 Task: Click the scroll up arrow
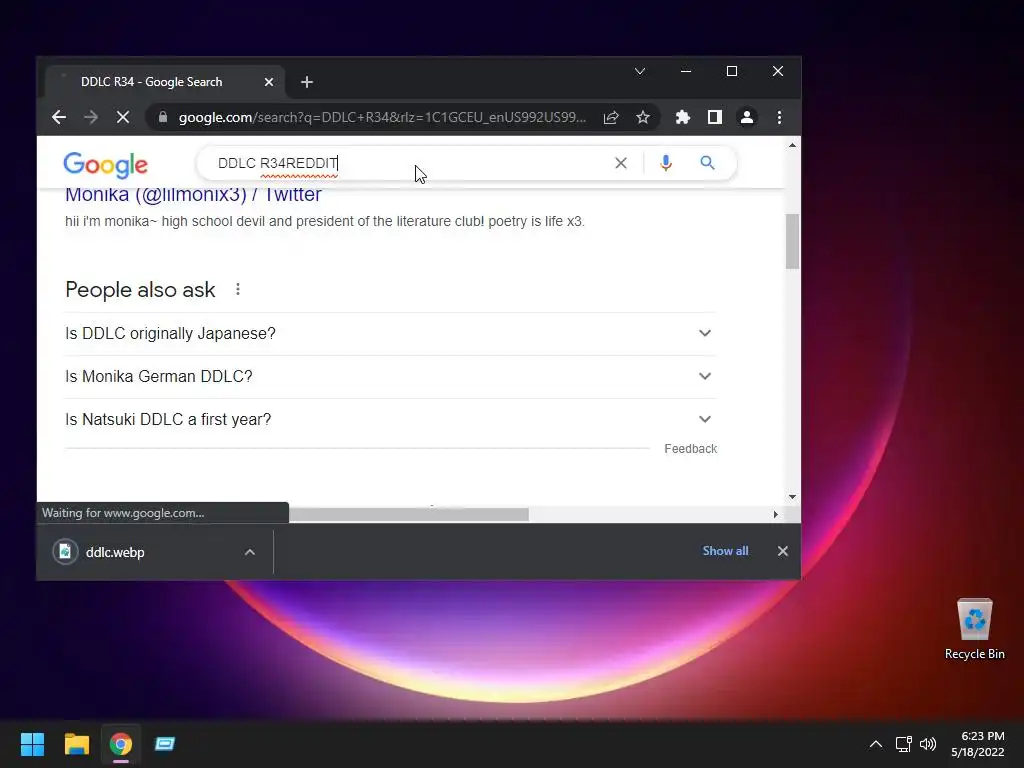click(792, 145)
